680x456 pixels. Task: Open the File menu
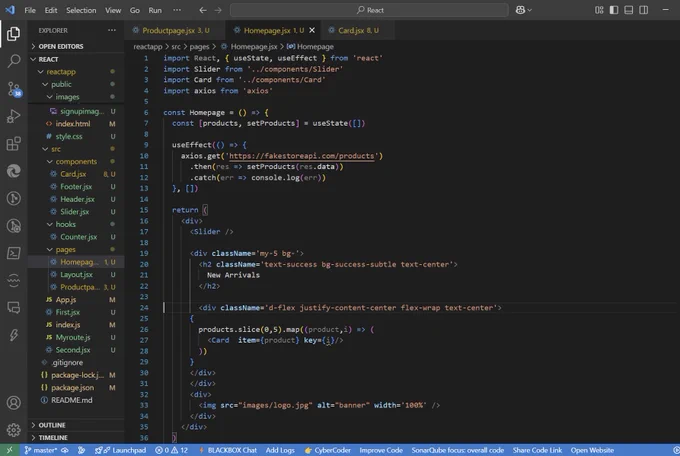(30, 10)
